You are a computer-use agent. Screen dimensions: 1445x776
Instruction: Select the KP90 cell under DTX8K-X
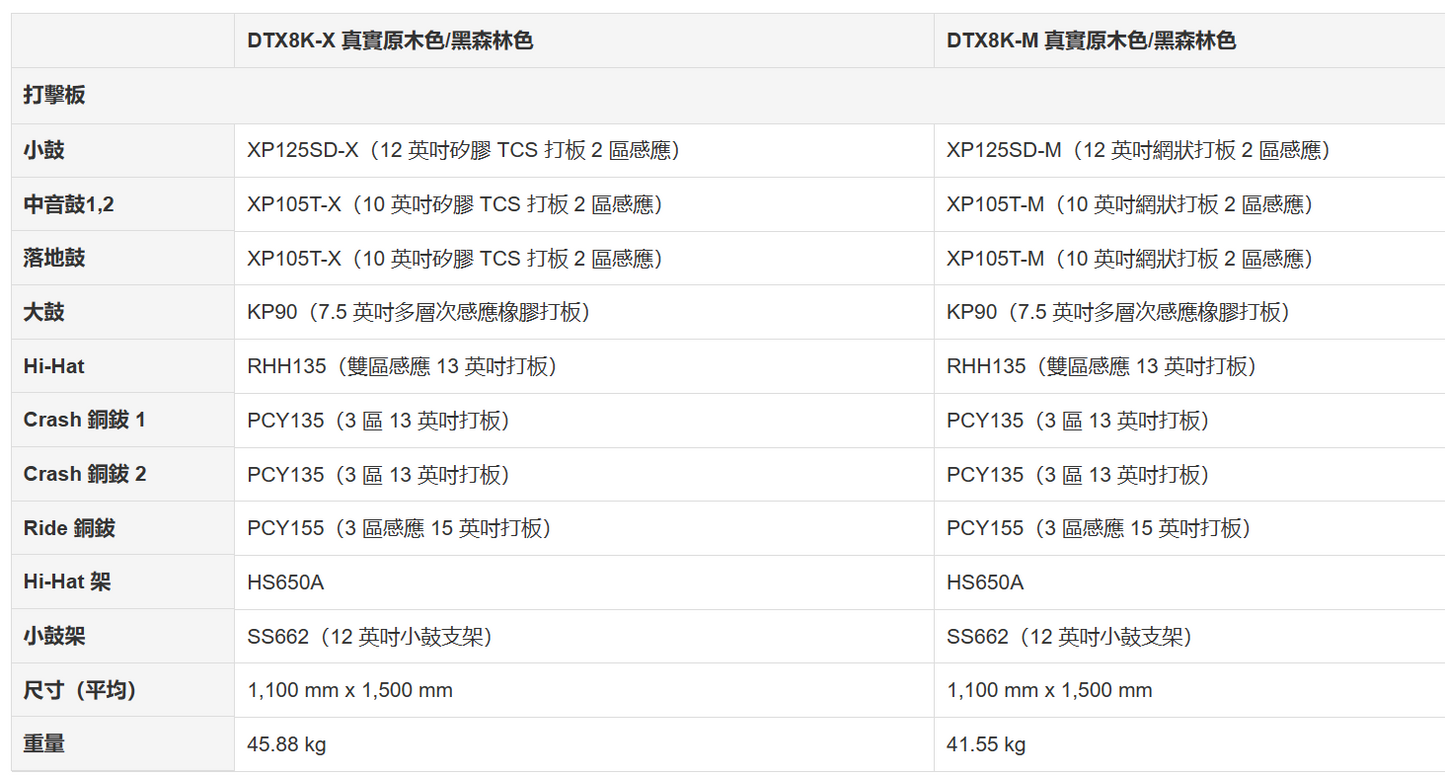pos(419,312)
